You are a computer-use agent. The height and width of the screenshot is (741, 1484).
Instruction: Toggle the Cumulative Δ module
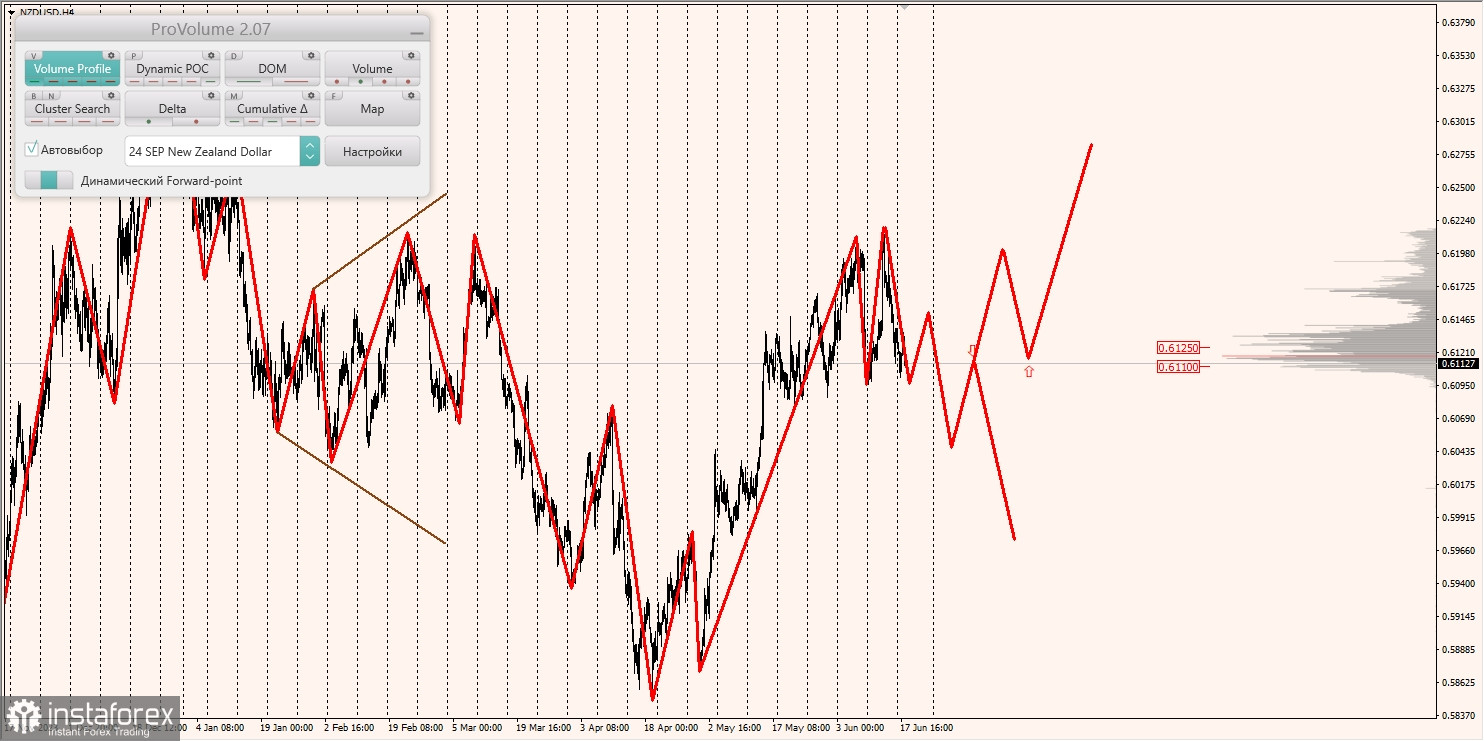[272, 108]
